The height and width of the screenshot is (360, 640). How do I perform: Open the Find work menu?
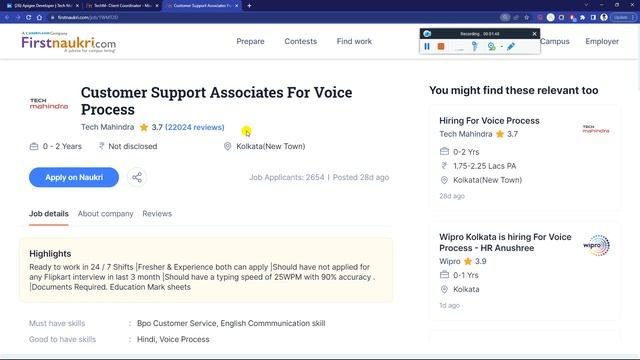point(354,41)
